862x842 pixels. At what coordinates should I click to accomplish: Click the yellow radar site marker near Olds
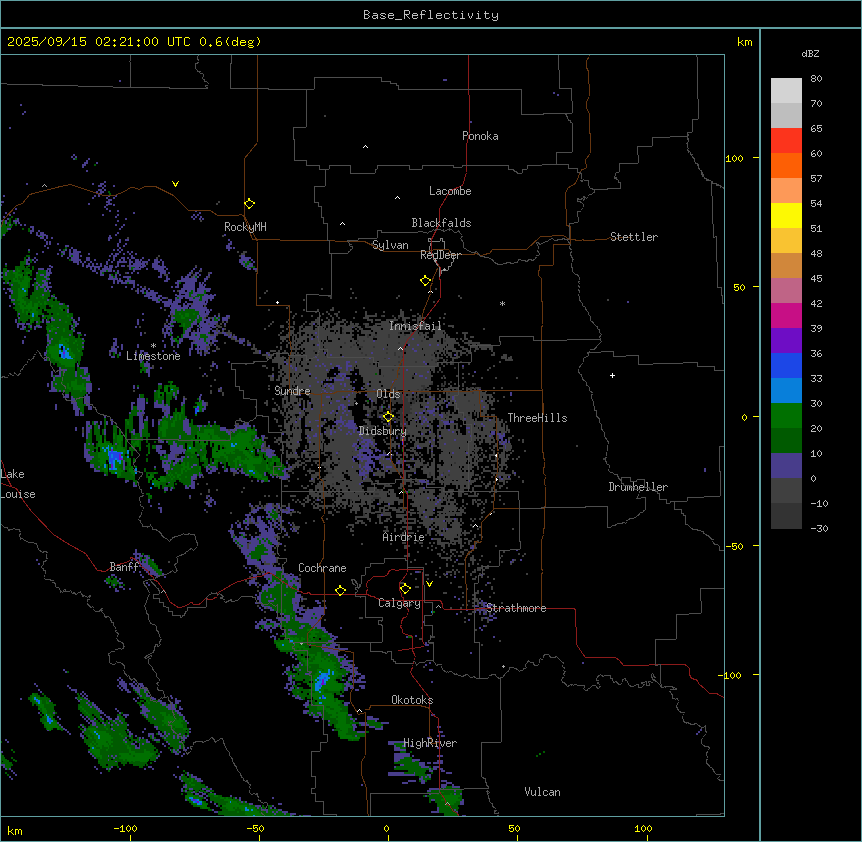388,417
